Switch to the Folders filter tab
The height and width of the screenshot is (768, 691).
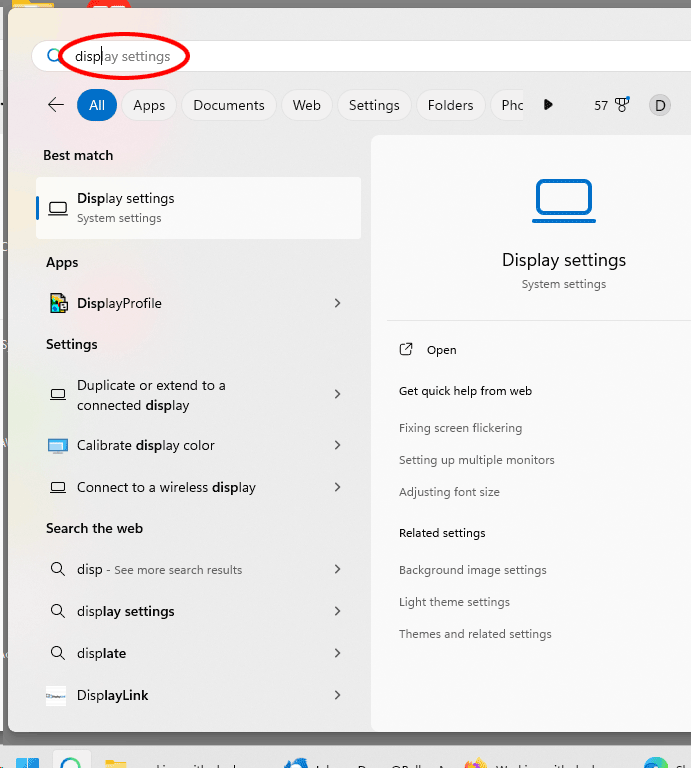pyautogui.click(x=451, y=105)
